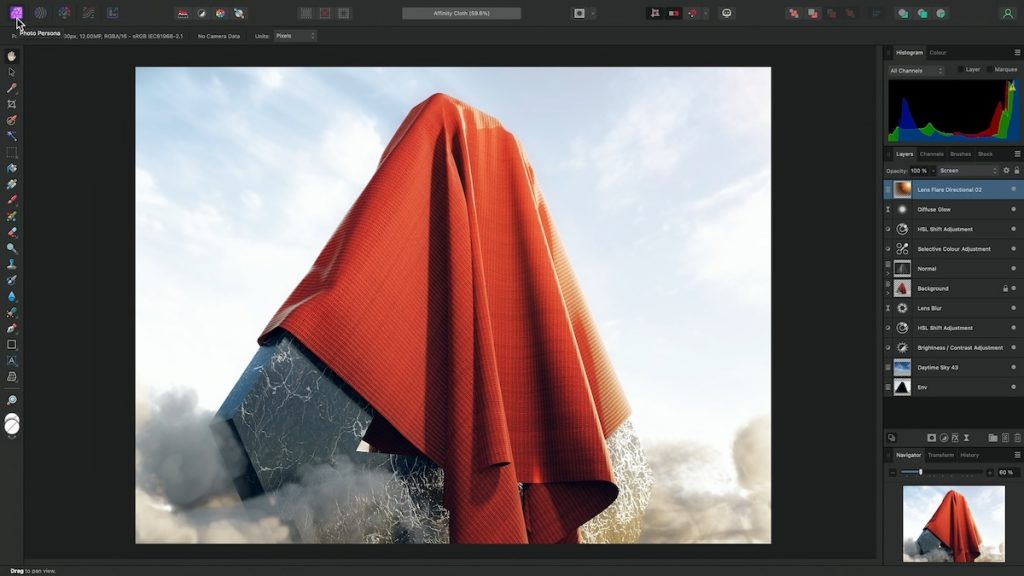
Task: Apply Auto Colours from the toolbar
Action: [x=221, y=13]
